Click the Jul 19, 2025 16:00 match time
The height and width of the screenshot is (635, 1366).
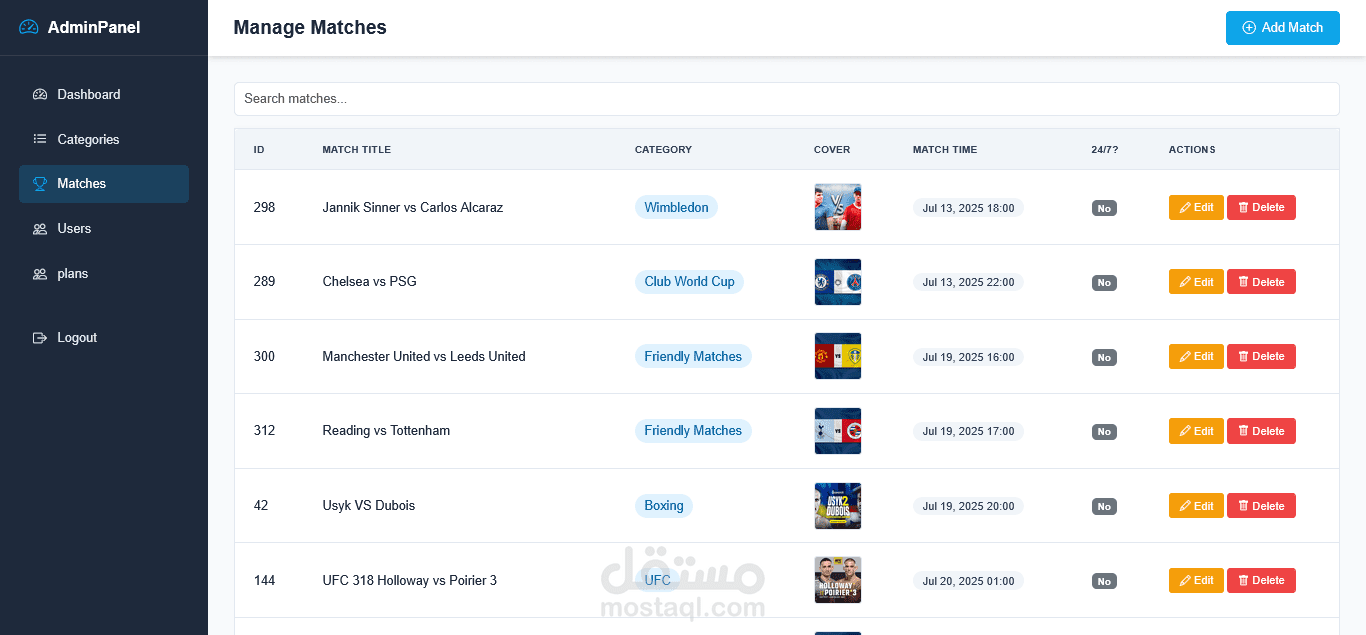(x=968, y=357)
